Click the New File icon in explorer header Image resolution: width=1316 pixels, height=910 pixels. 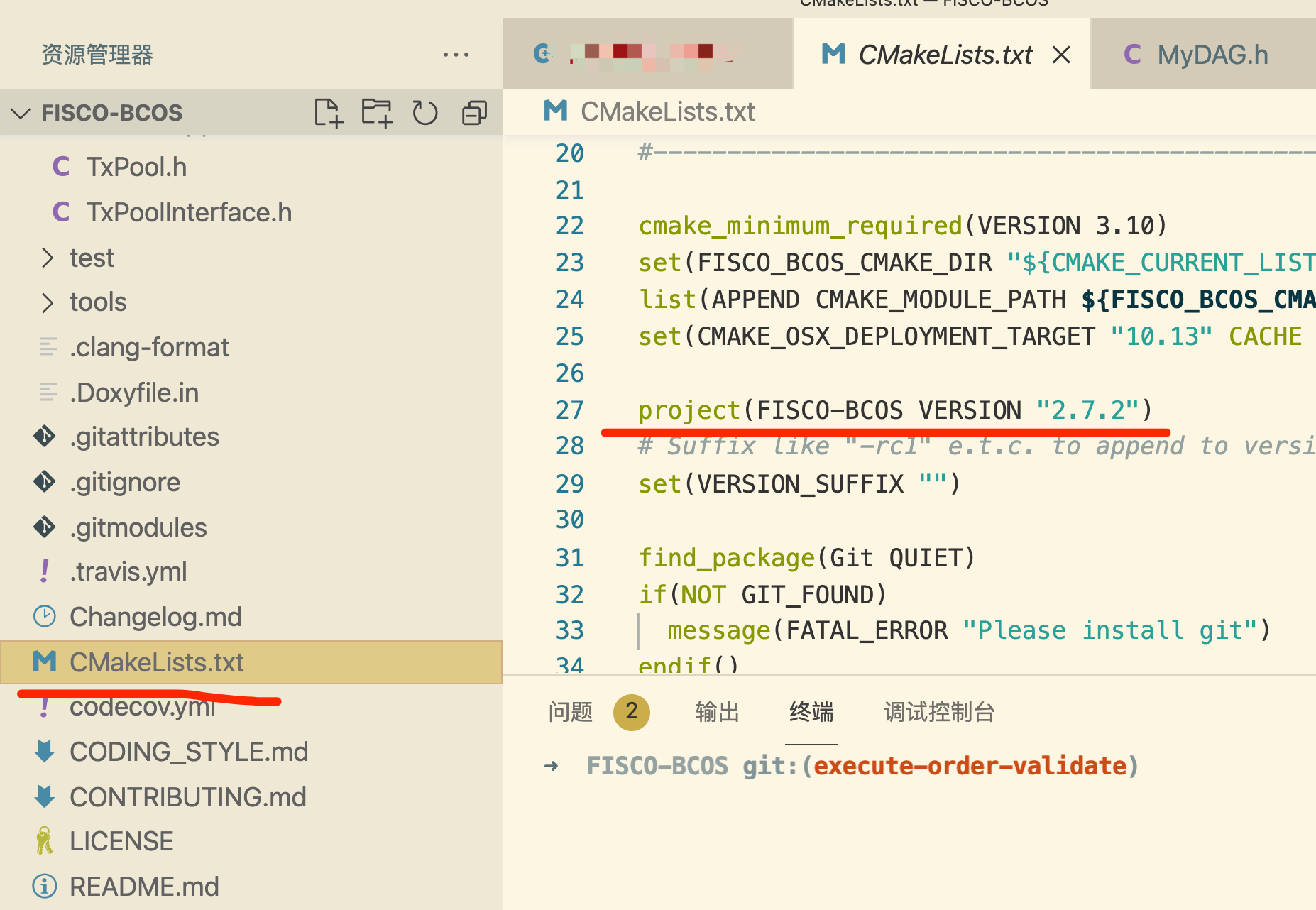(x=329, y=113)
